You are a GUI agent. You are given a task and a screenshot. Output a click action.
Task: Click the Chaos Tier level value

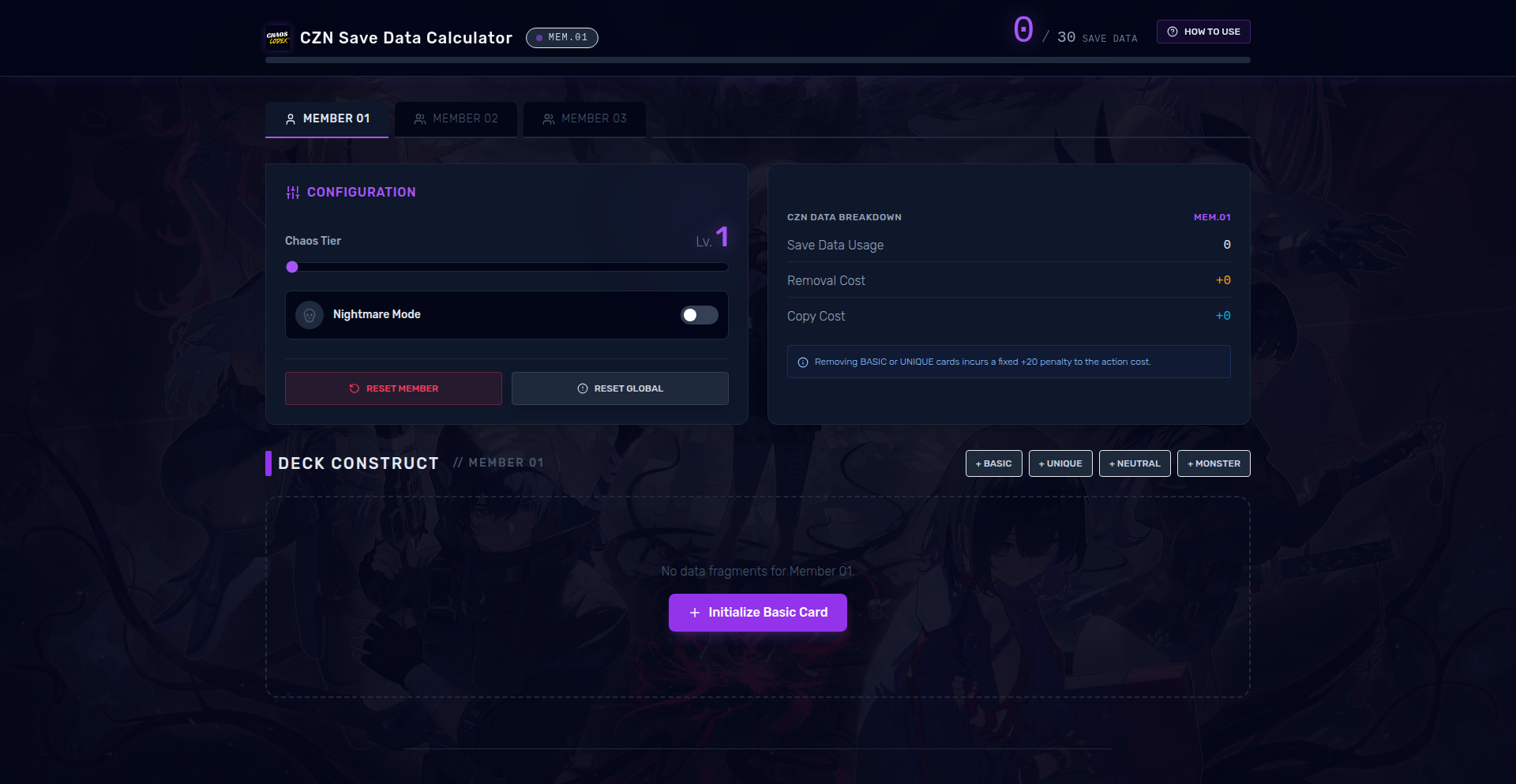[712, 238]
